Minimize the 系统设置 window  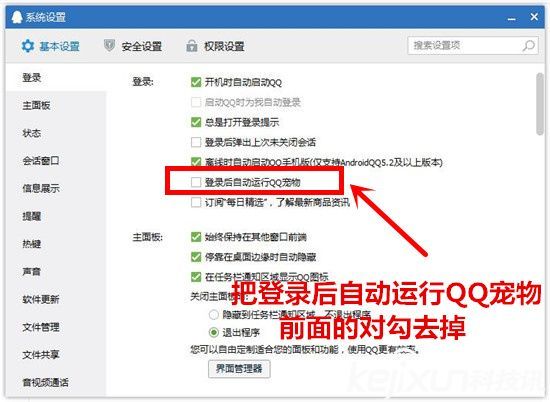(512, 19)
